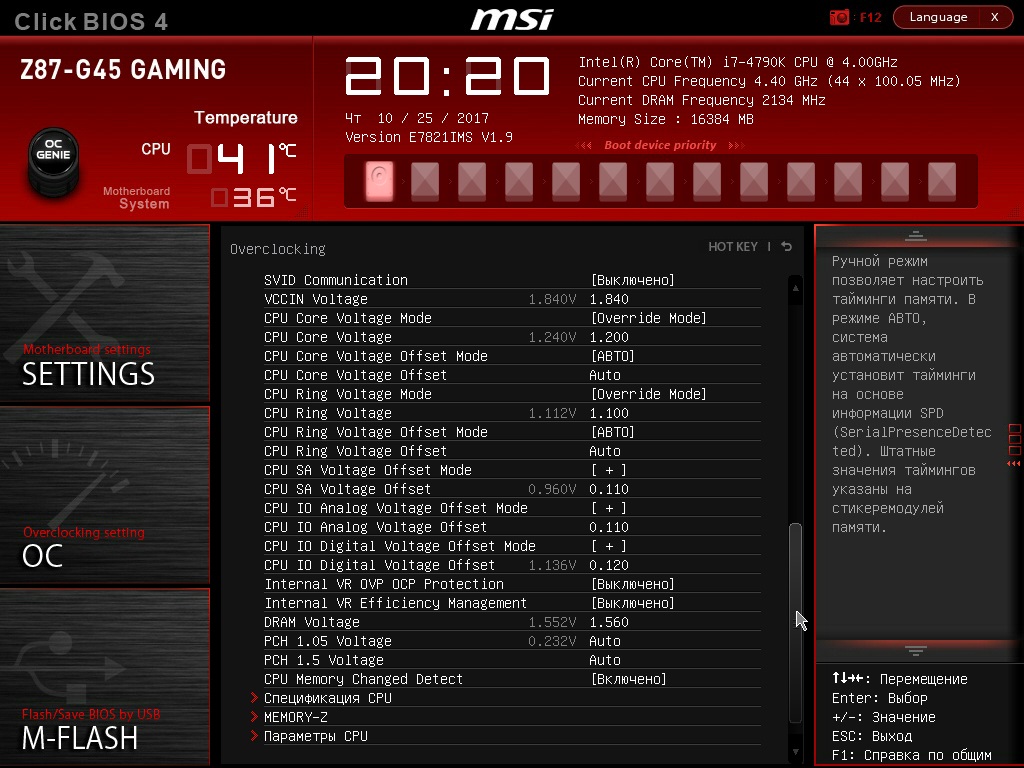The image size is (1024, 768).
Task: Edit VCCIN Voltage value 1.840
Action: pos(609,299)
